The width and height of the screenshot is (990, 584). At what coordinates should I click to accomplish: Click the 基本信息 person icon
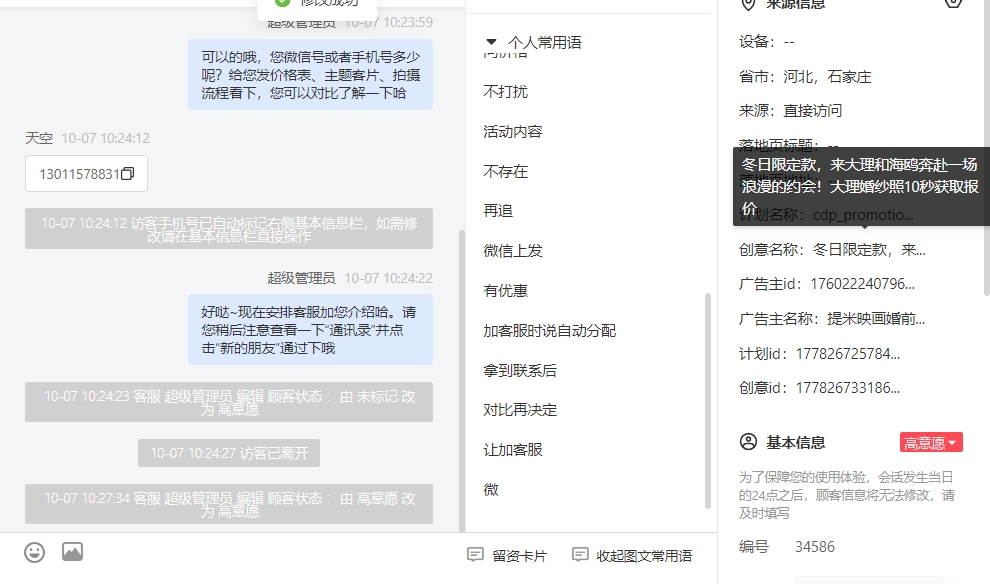coord(748,442)
